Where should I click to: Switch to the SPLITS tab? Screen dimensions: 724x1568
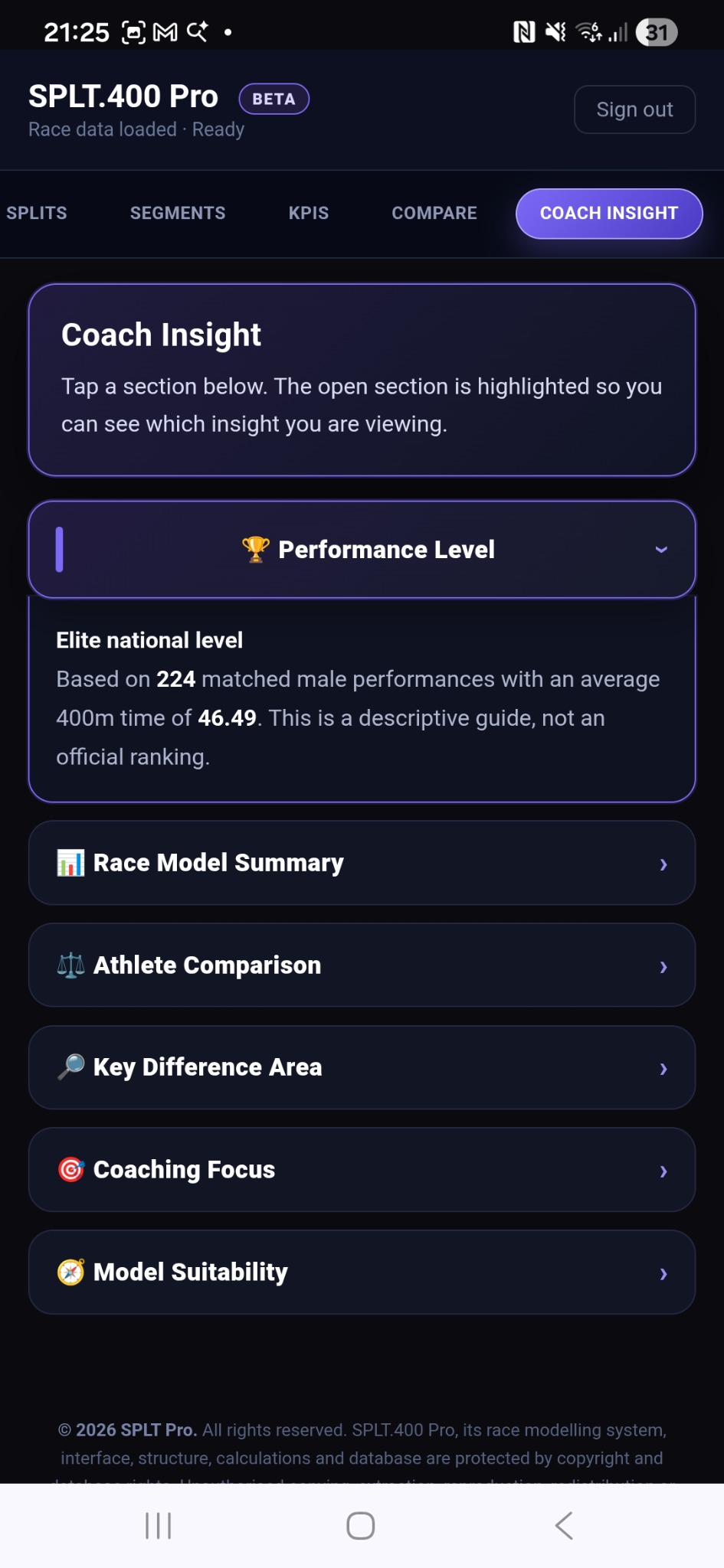(37, 213)
